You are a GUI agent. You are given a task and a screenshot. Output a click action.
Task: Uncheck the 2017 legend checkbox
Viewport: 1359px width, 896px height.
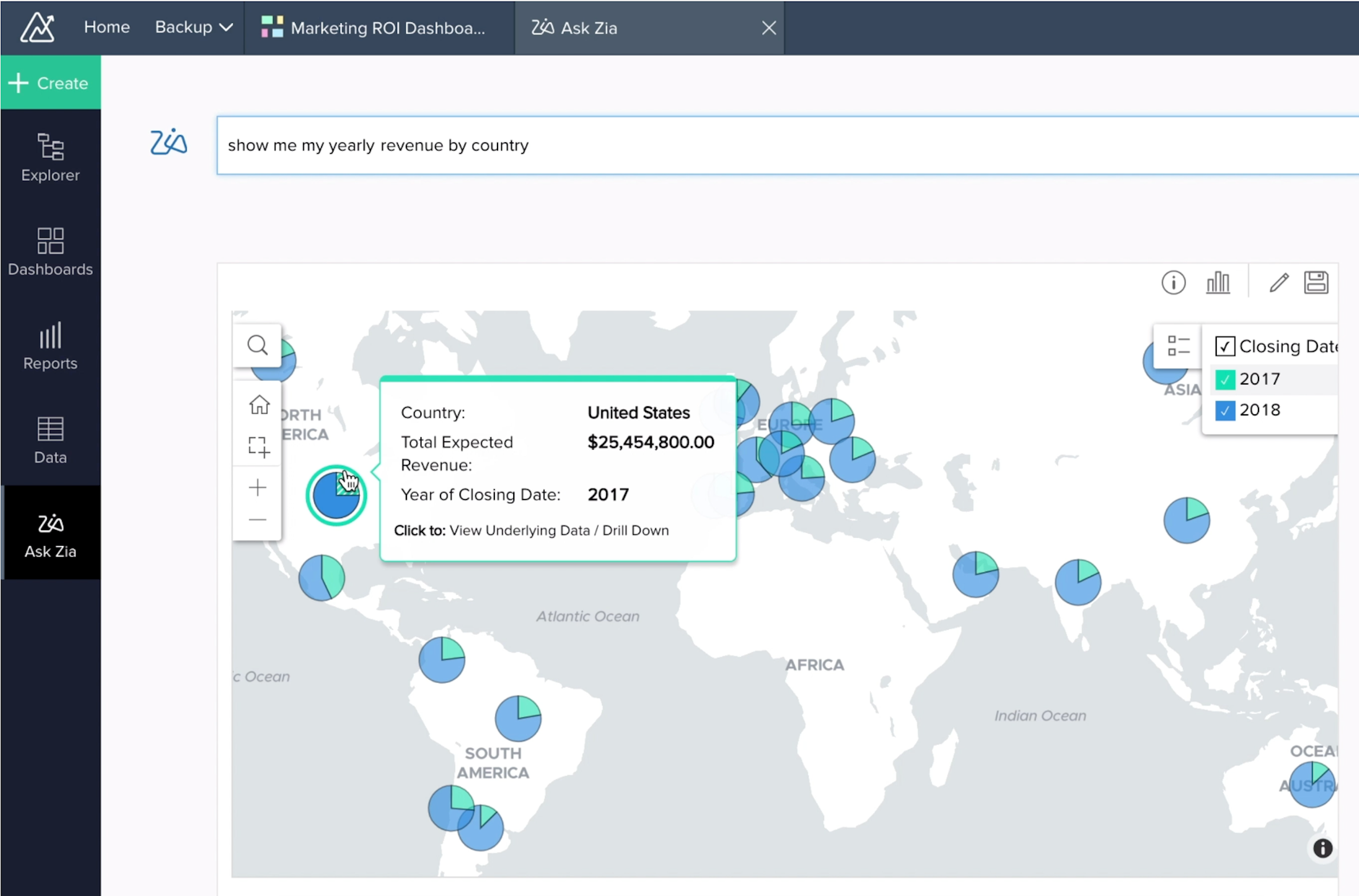tap(1224, 380)
